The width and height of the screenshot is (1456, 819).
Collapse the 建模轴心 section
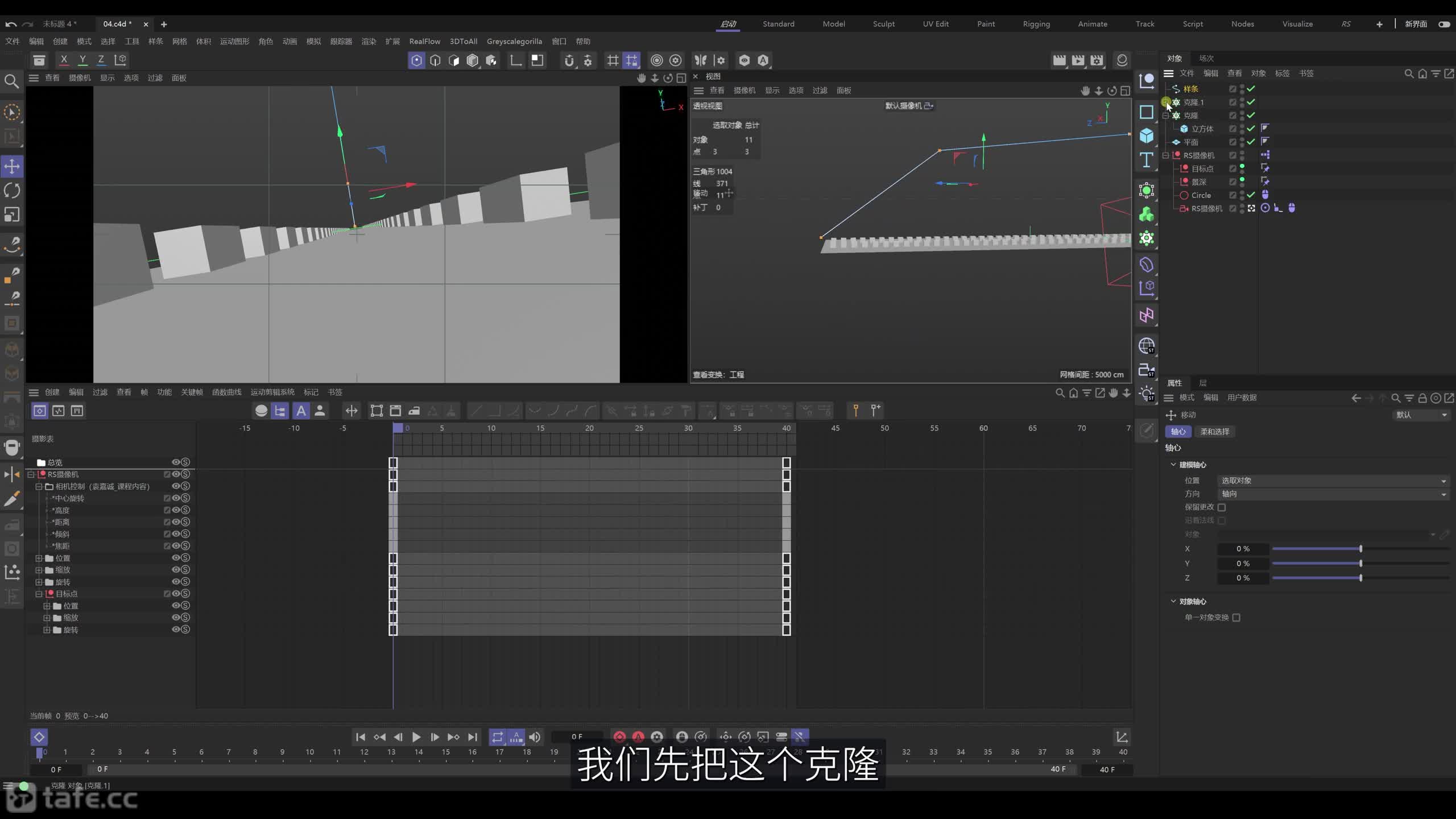click(1173, 465)
